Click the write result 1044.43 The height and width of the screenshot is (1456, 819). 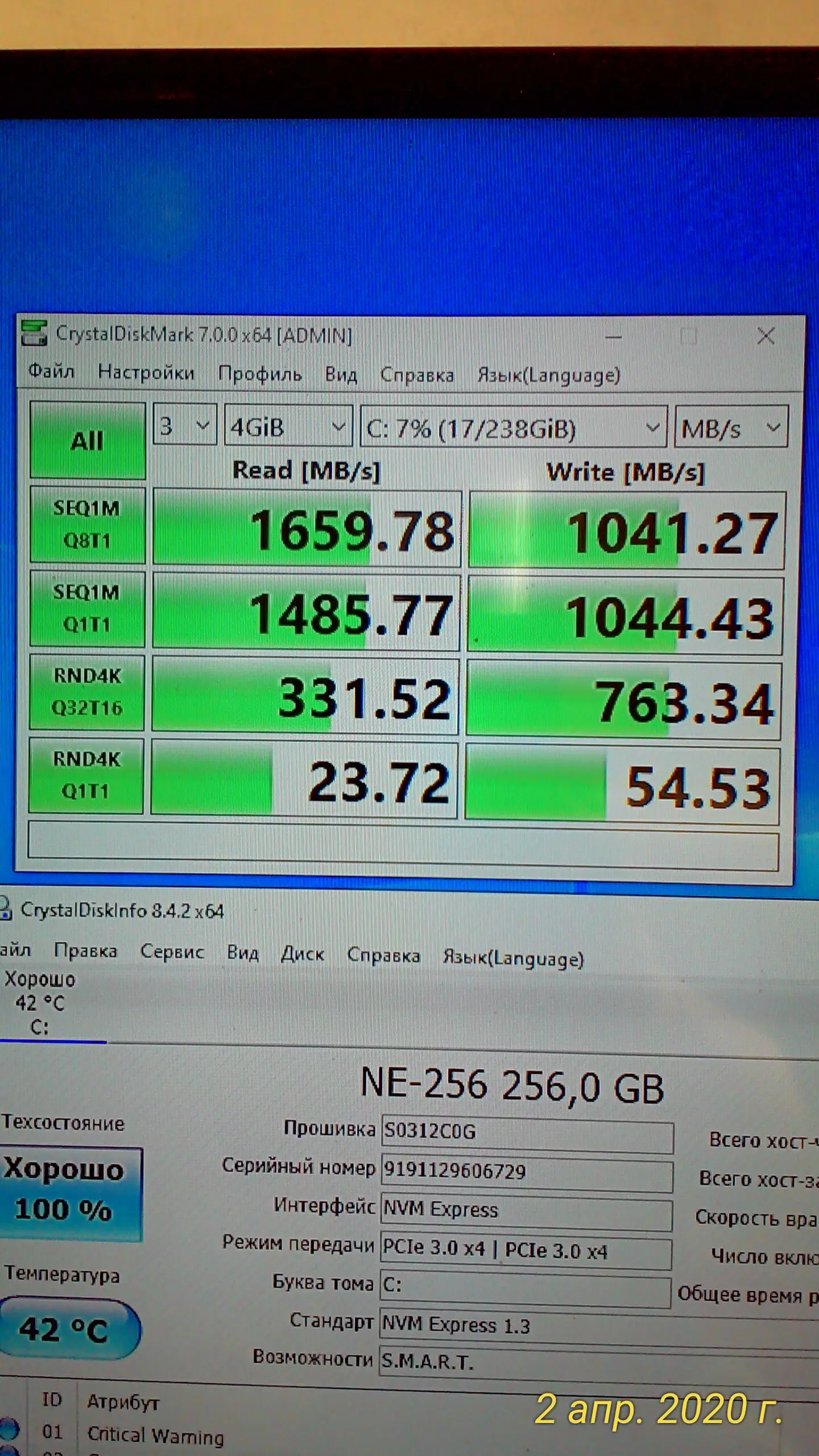point(625,615)
